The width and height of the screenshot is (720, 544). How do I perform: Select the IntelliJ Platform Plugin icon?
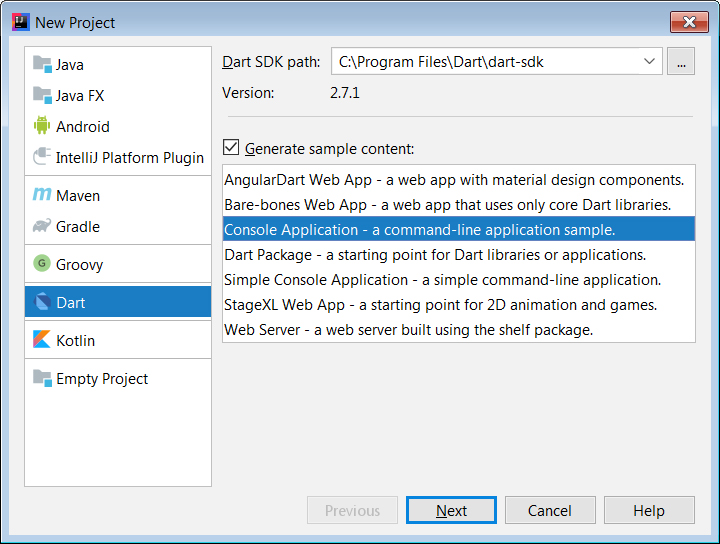point(42,157)
